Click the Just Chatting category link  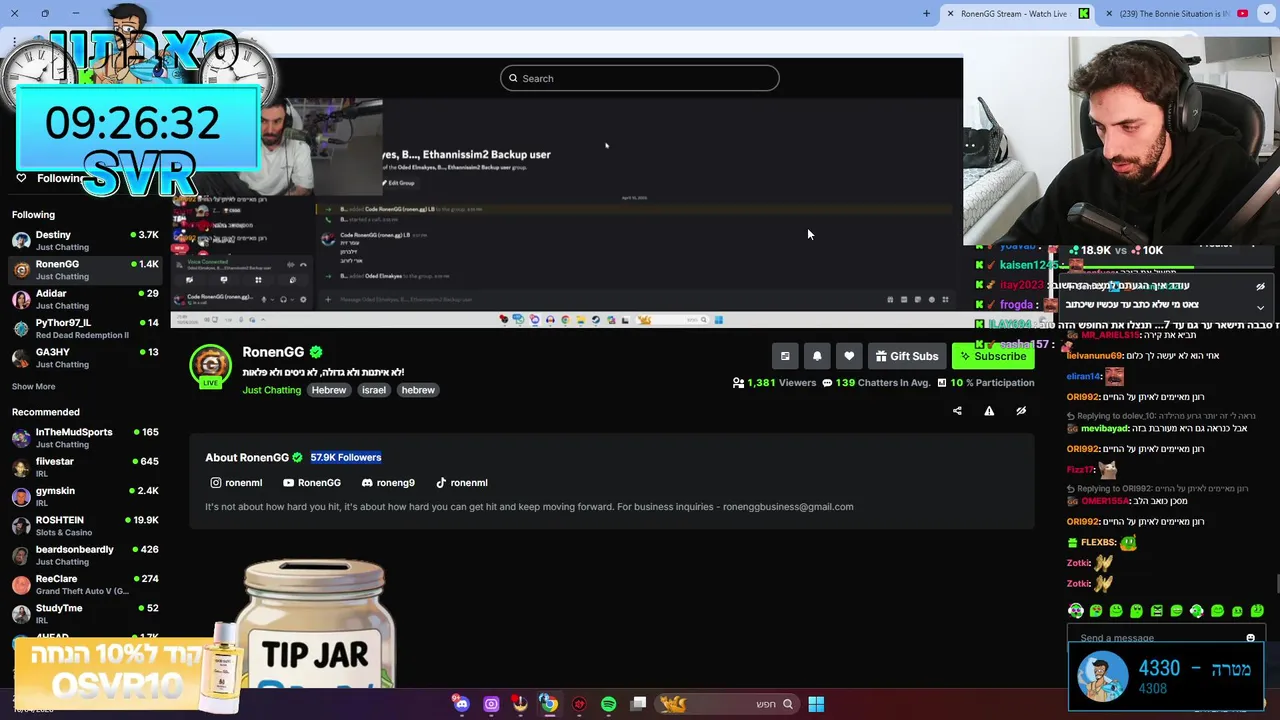coord(271,390)
